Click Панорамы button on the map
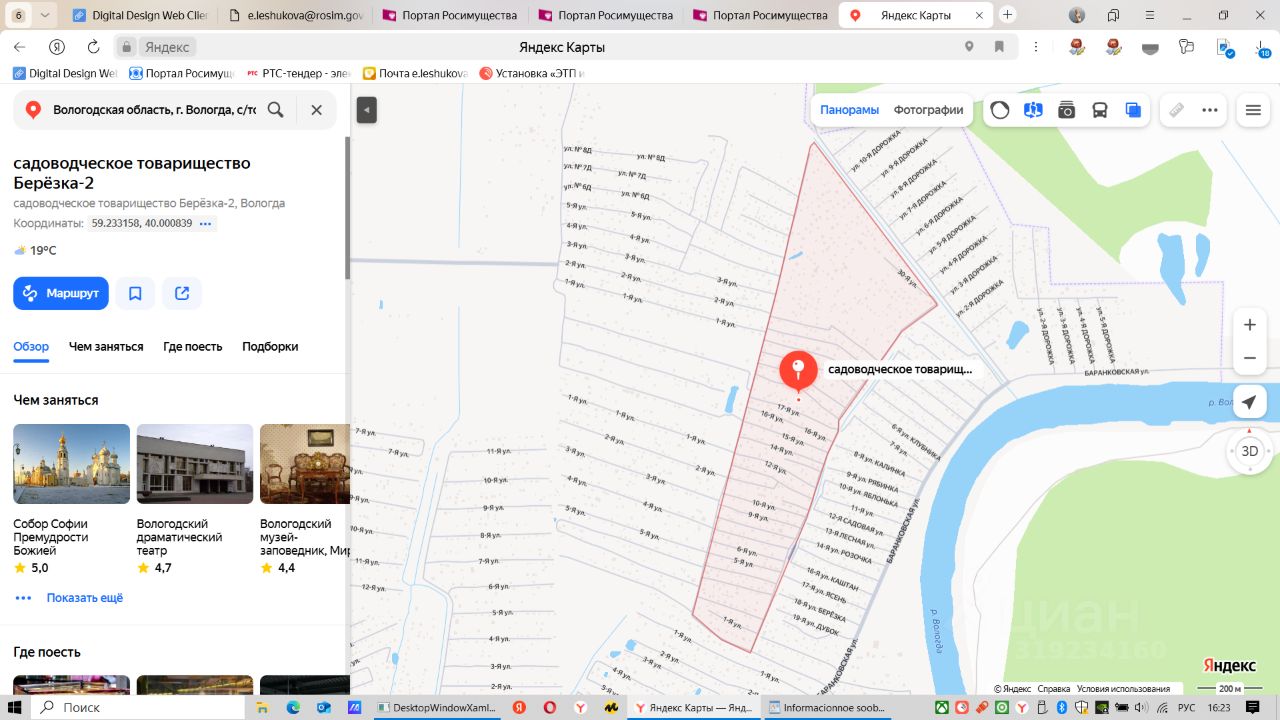Image resolution: width=1280 pixels, height=720 pixels. tap(849, 110)
